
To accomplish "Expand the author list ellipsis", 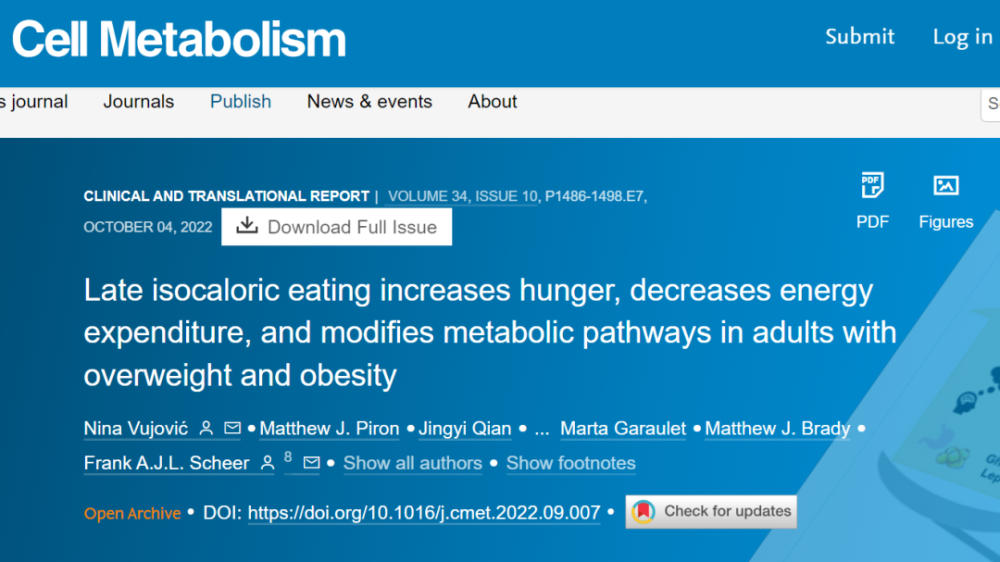I will (x=541, y=429).
